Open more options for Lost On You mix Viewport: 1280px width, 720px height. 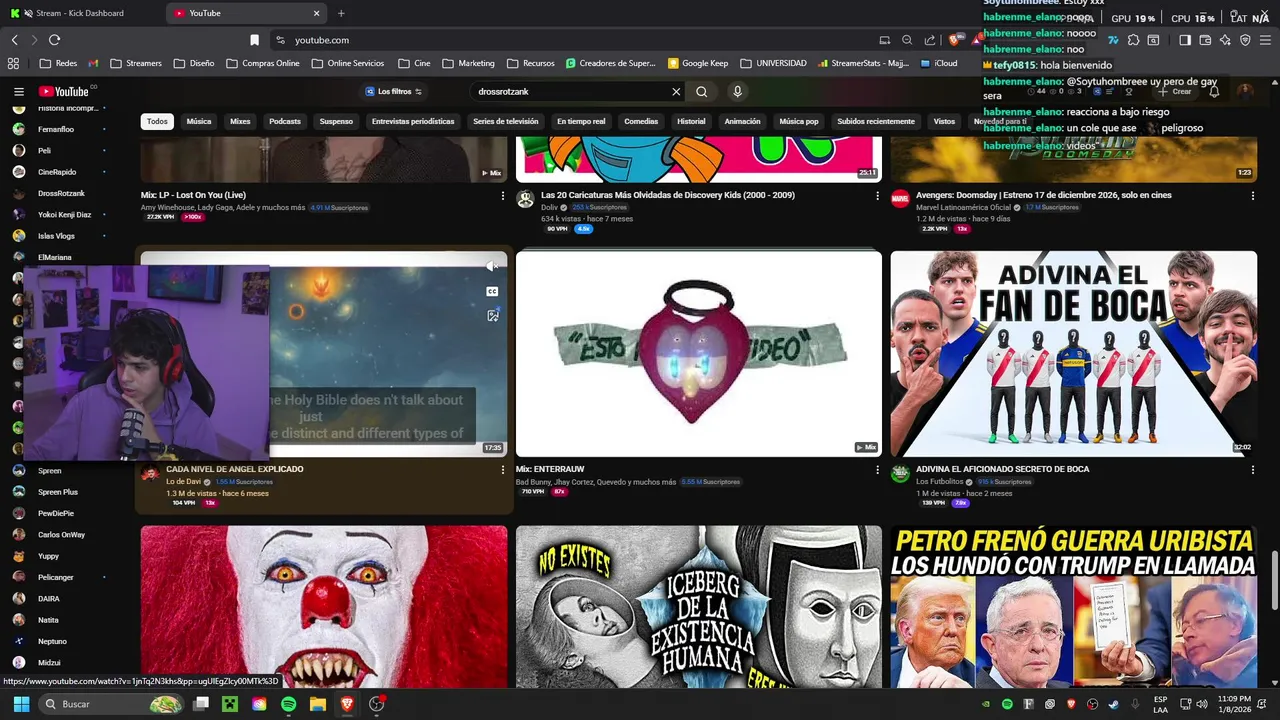point(502,196)
